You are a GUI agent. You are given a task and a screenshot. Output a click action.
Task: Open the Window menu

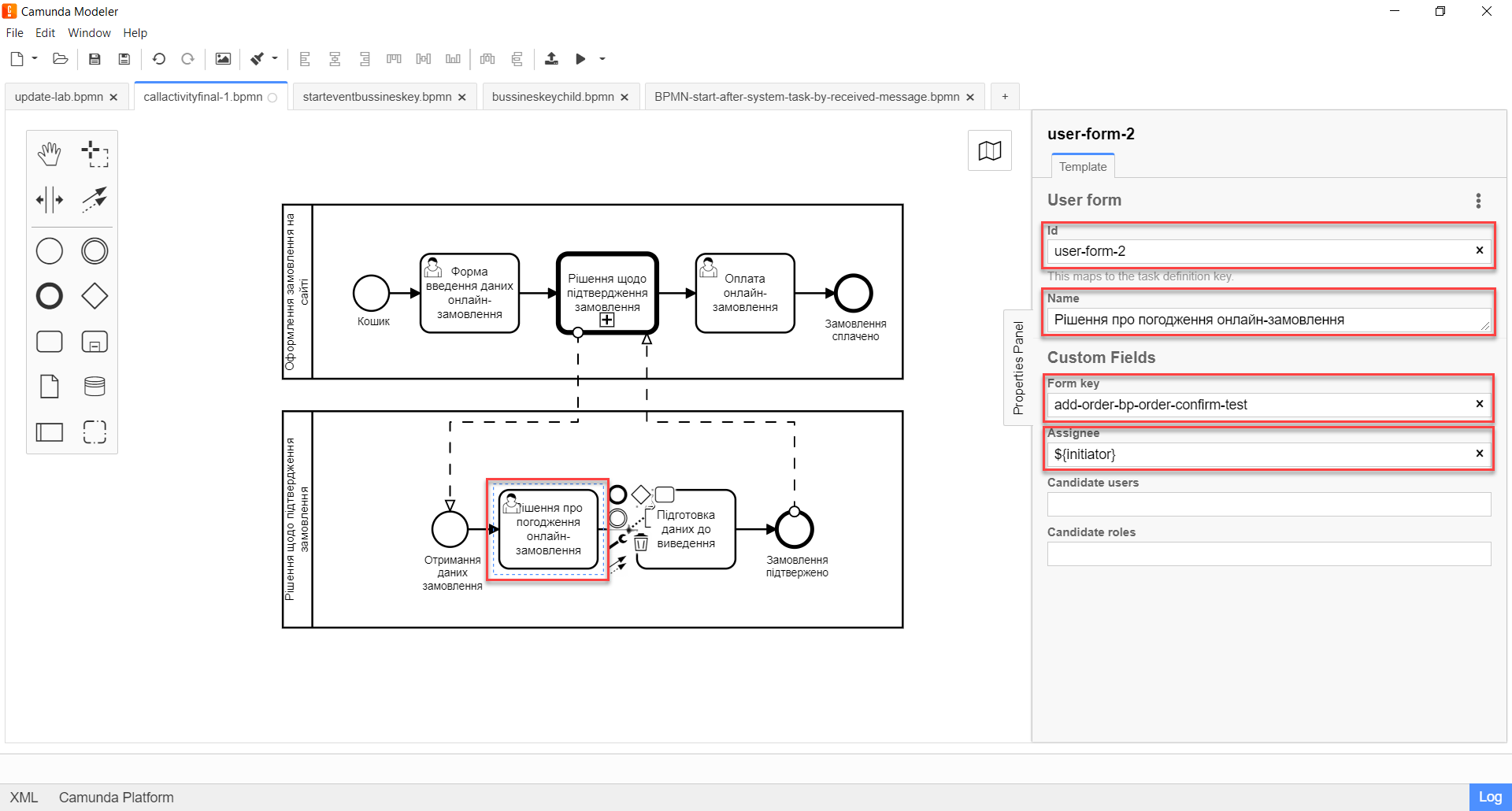89,33
